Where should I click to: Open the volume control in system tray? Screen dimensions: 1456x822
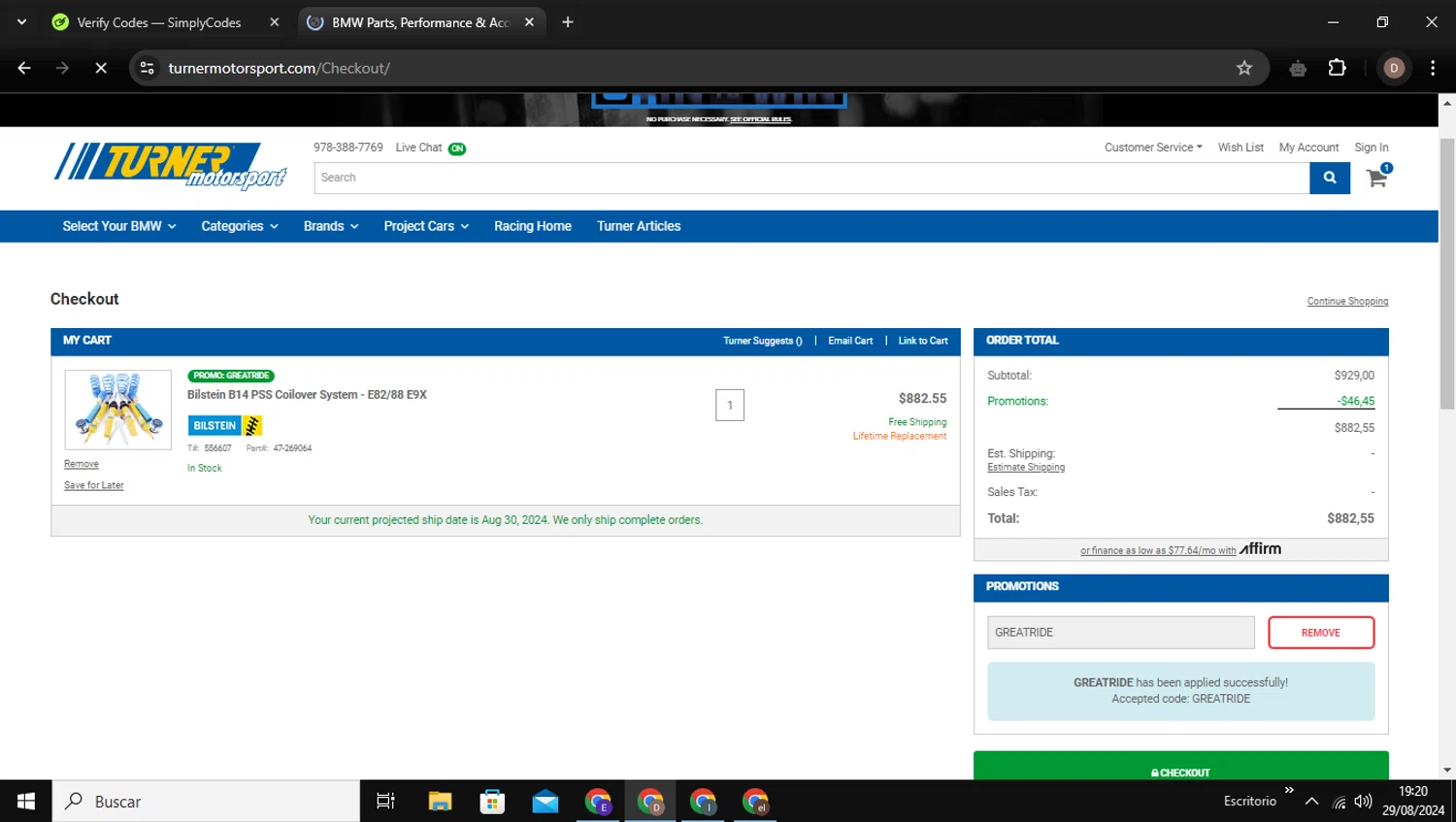click(1364, 802)
